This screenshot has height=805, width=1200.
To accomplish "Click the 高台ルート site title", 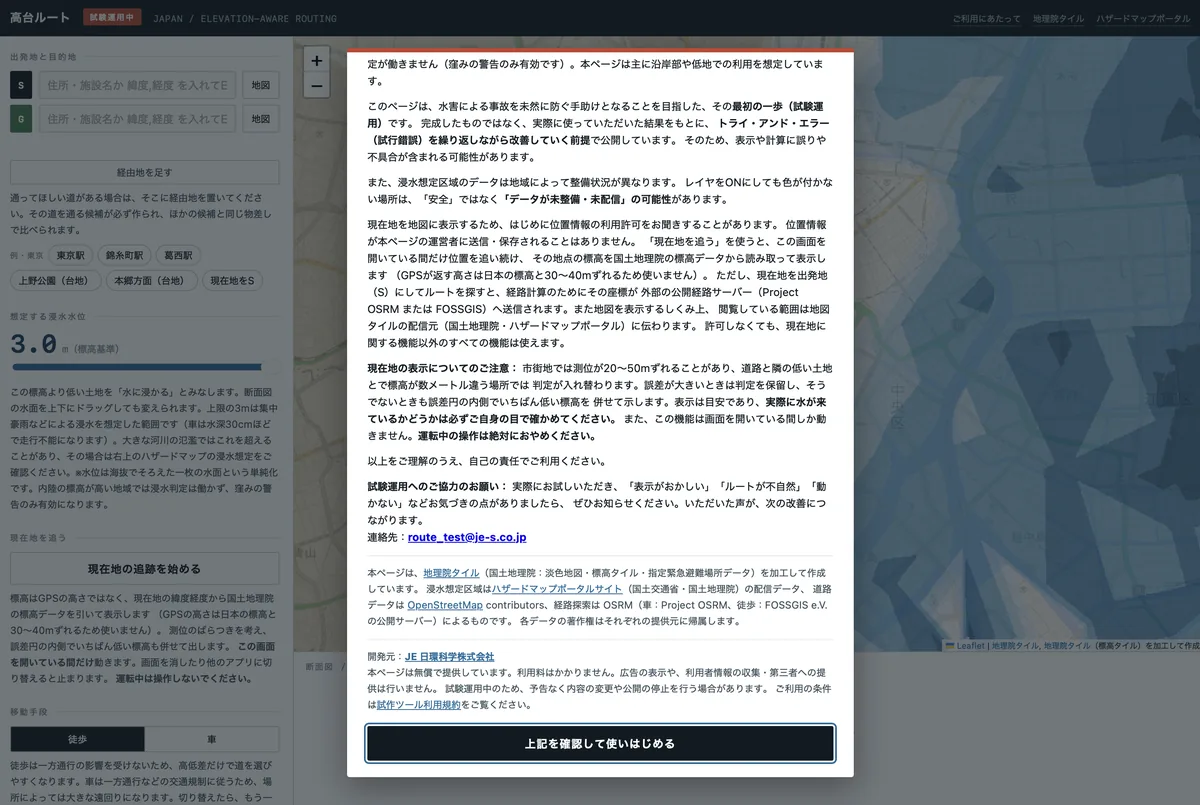I will click(x=42, y=18).
